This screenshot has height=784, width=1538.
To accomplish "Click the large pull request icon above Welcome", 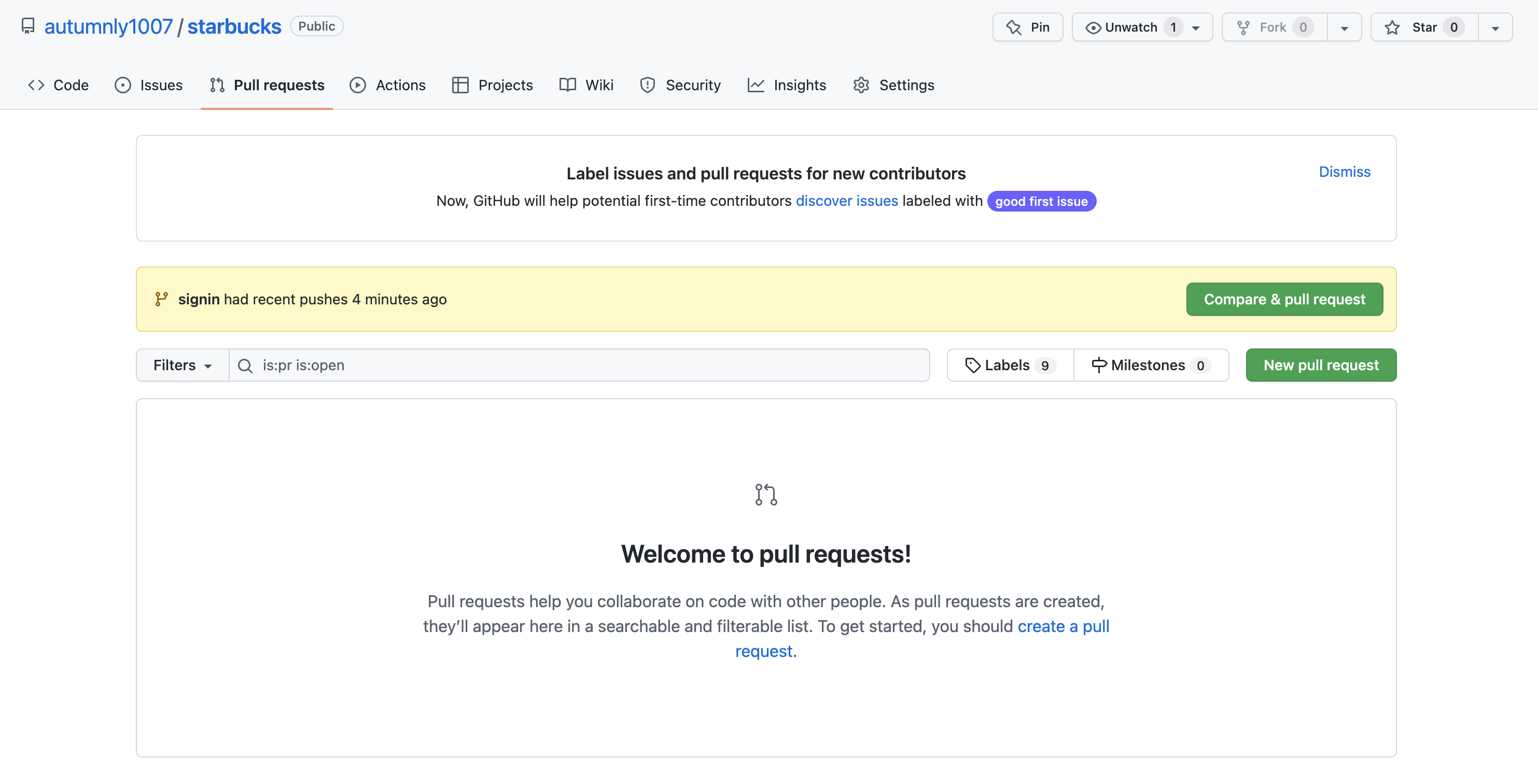I will pyautogui.click(x=766, y=495).
